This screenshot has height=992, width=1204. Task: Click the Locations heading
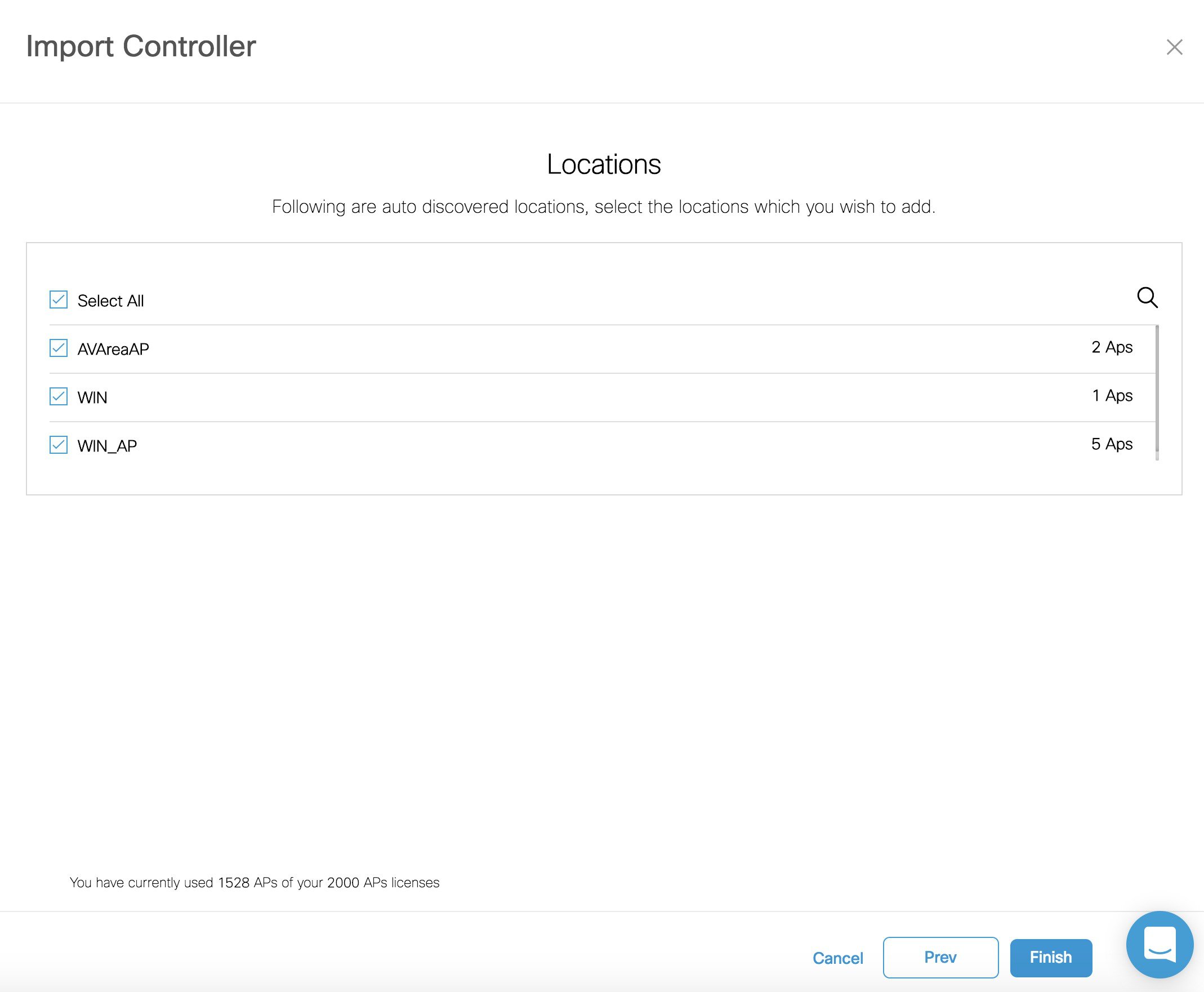tap(604, 164)
